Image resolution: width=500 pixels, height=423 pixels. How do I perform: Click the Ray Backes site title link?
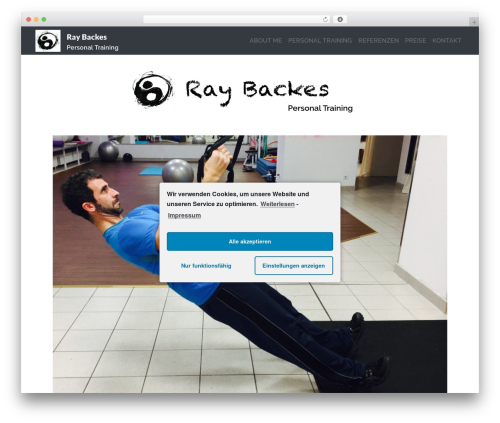click(87, 37)
